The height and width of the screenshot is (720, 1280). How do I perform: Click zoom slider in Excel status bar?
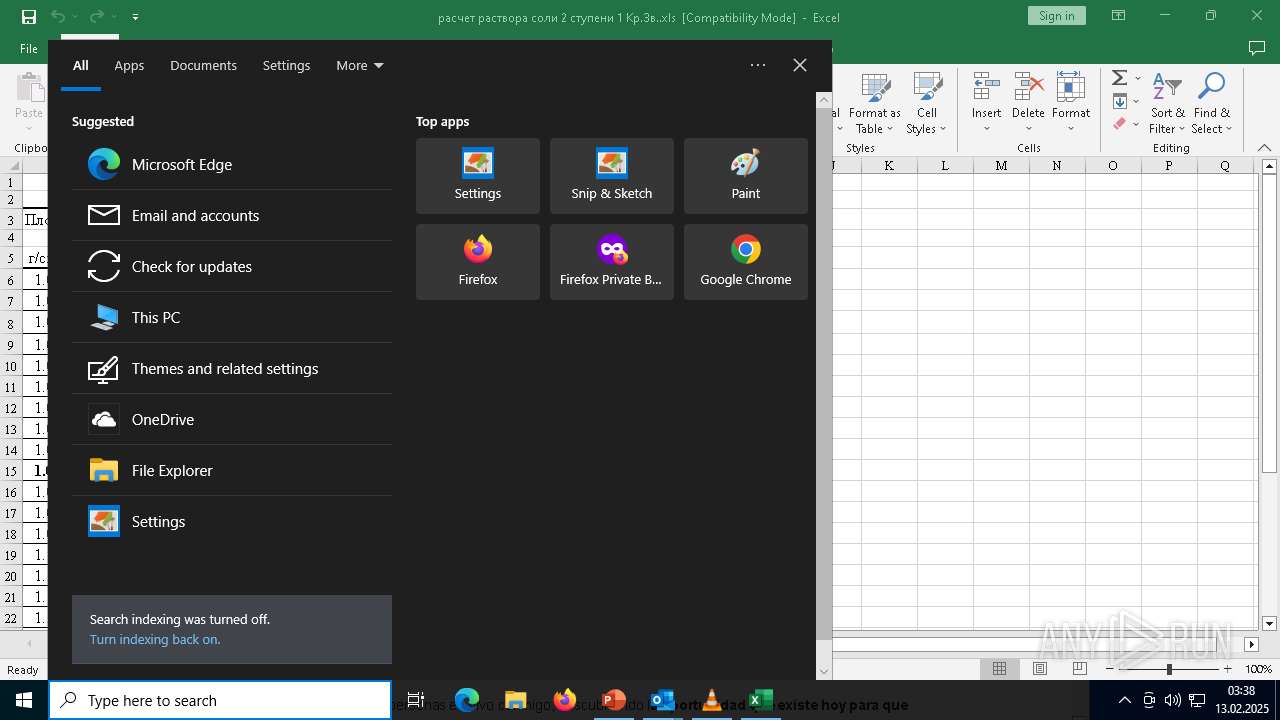tap(1169, 669)
